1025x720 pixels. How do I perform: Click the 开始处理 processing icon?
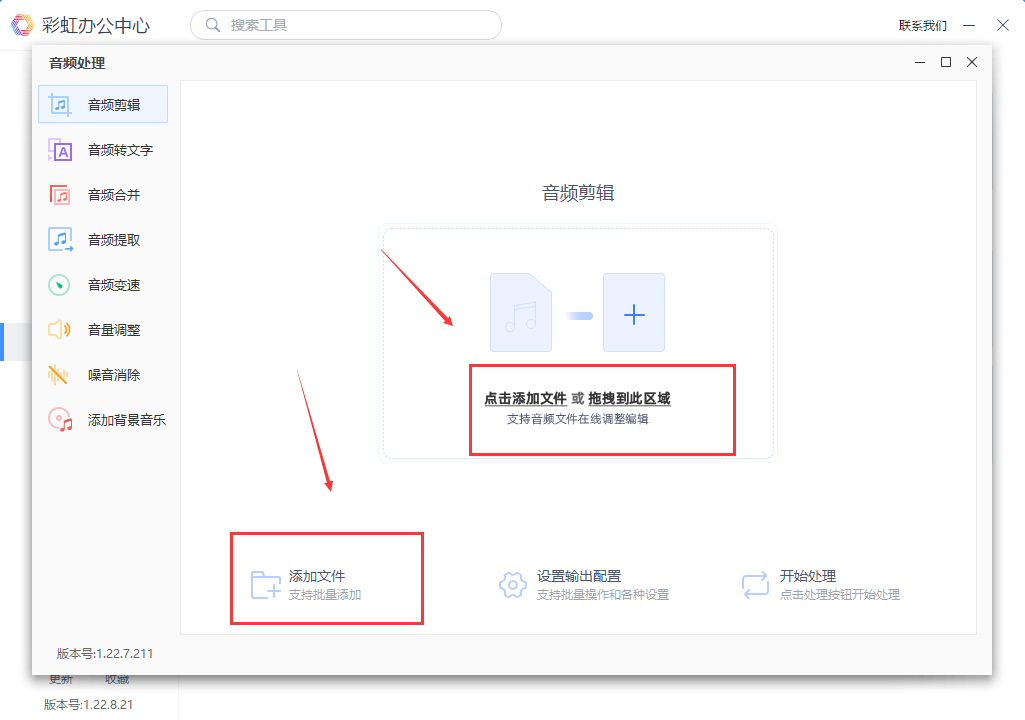(x=753, y=583)
